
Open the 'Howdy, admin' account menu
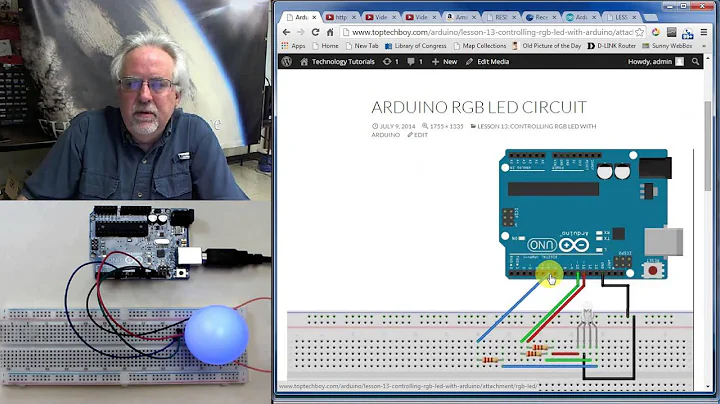click(x=656, y=62)
